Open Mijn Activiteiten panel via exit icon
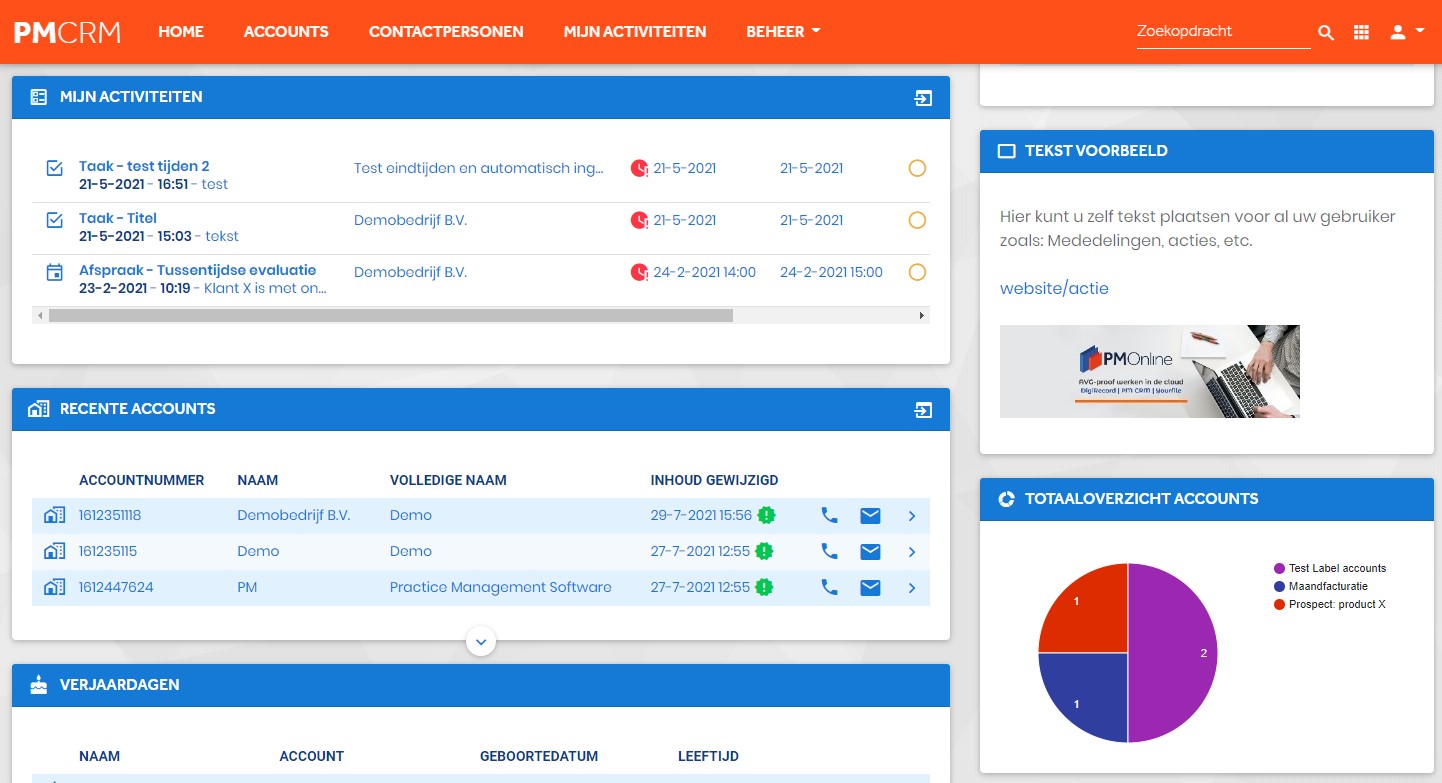This screenshot has height=783, width=1442. (x=923, y=97)
